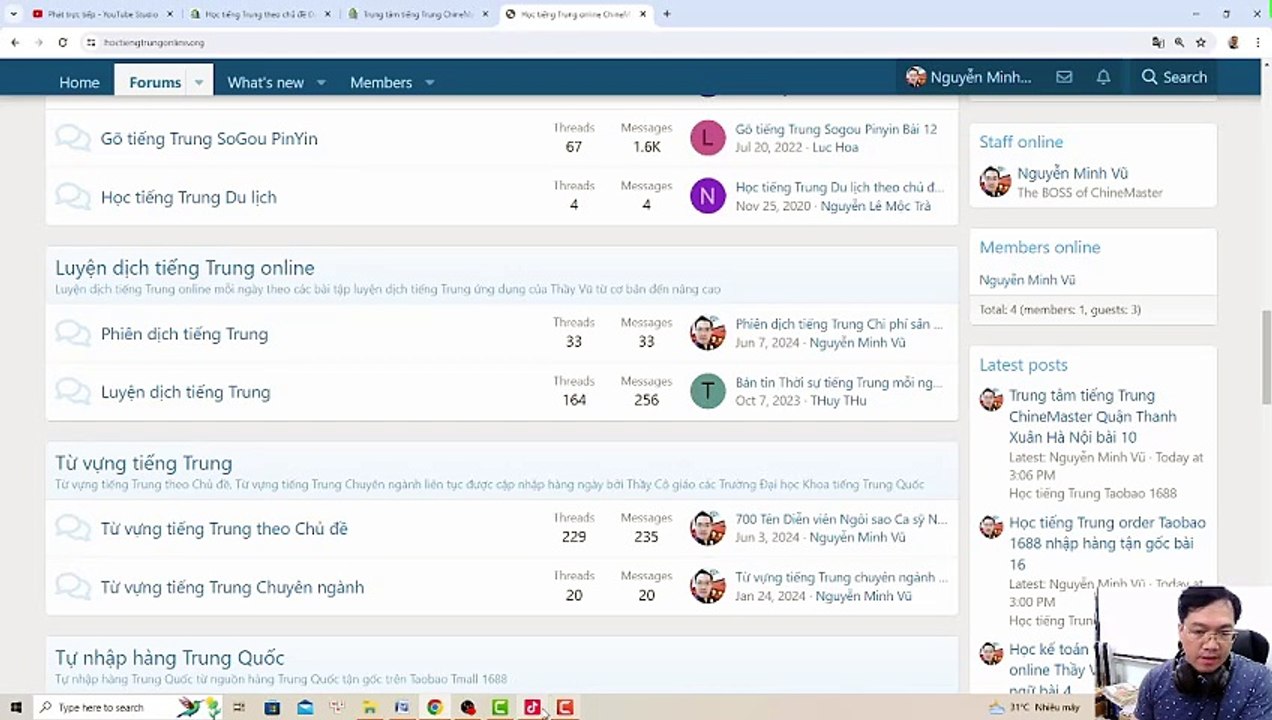Expand the What's new dropdown arrow
The width and height of the screenshot is (1272, 720).
(x=321, y=82)
